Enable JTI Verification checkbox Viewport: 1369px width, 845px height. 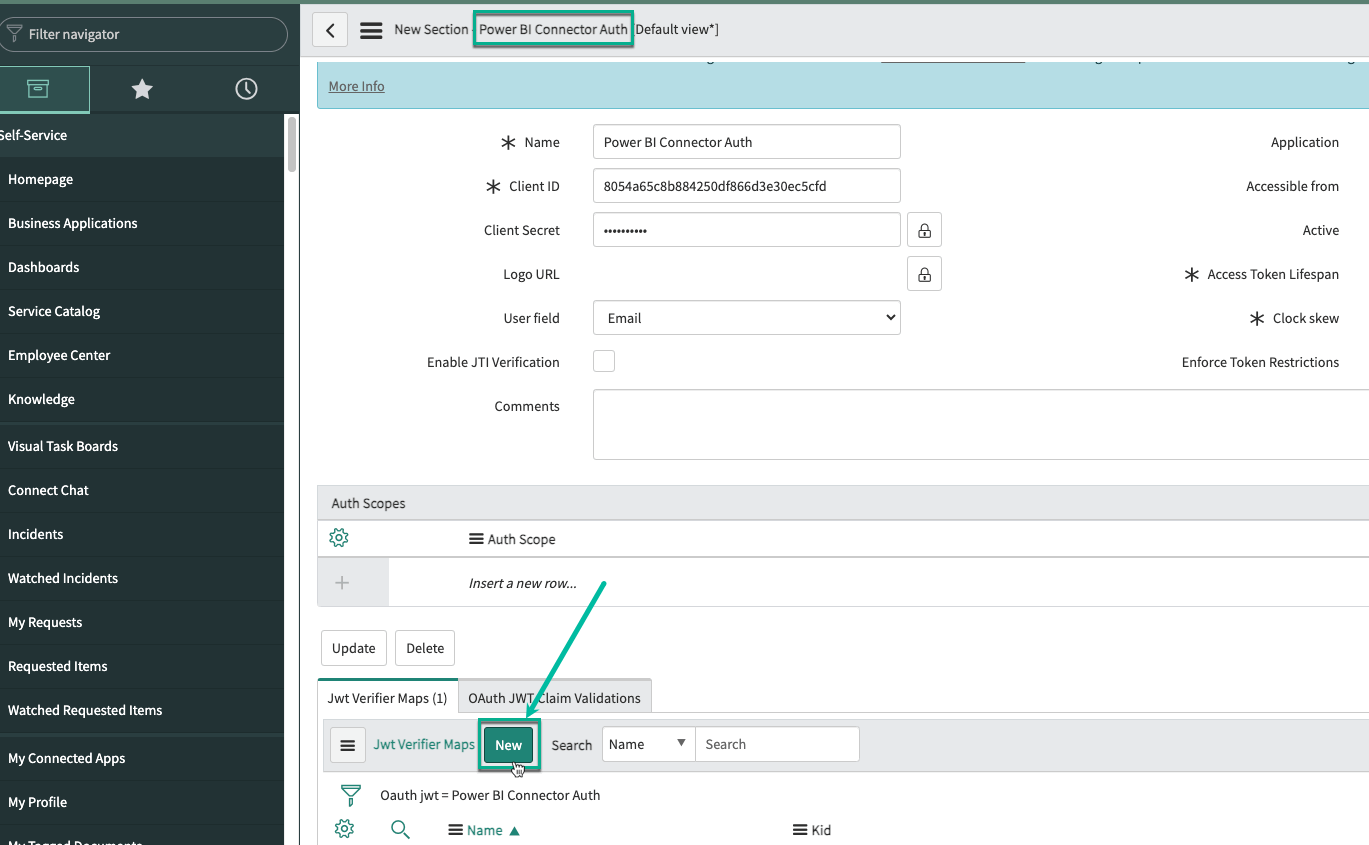(x=604, y=361)
